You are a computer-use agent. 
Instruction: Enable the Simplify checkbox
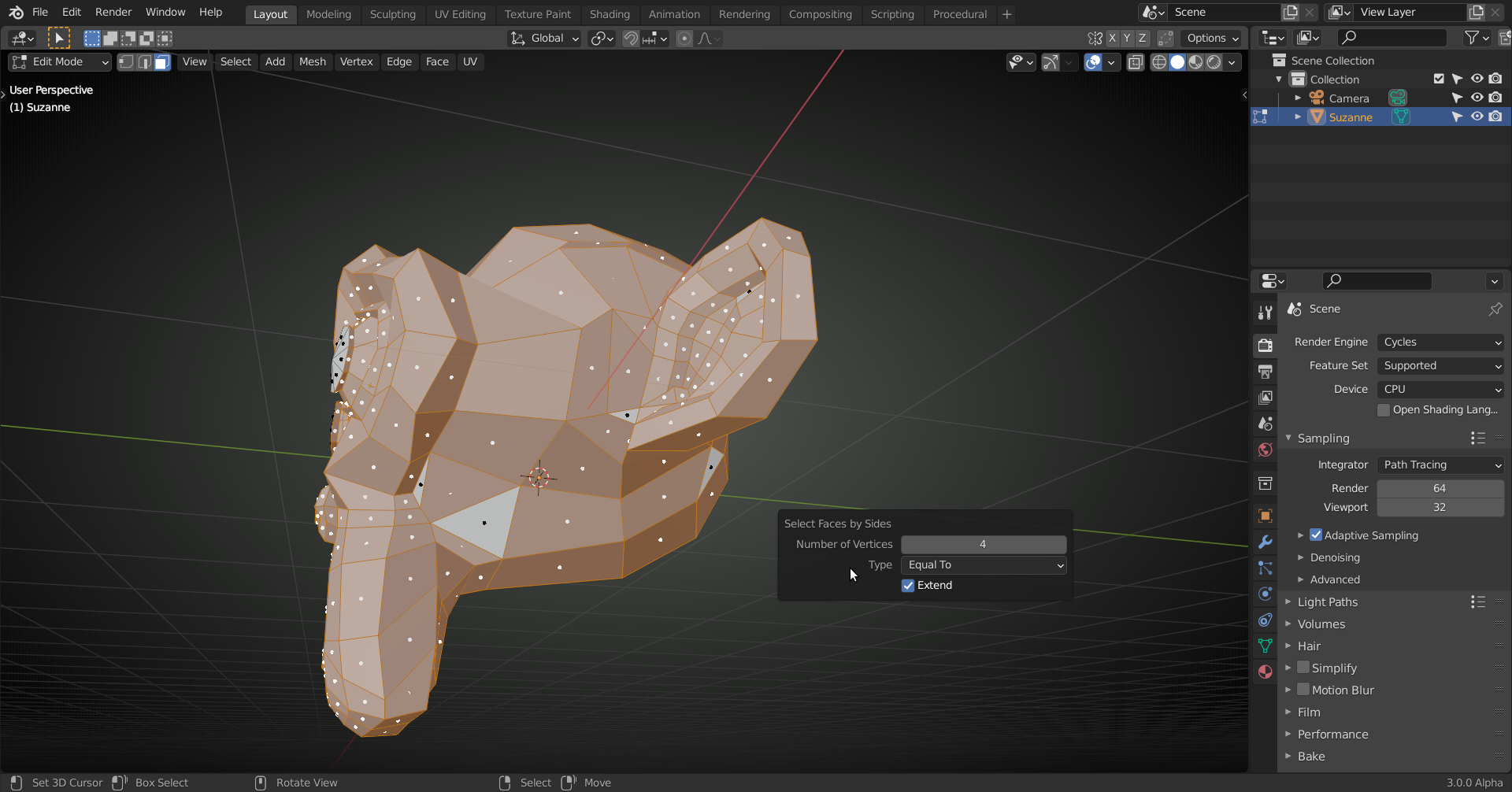point(1303,668)
